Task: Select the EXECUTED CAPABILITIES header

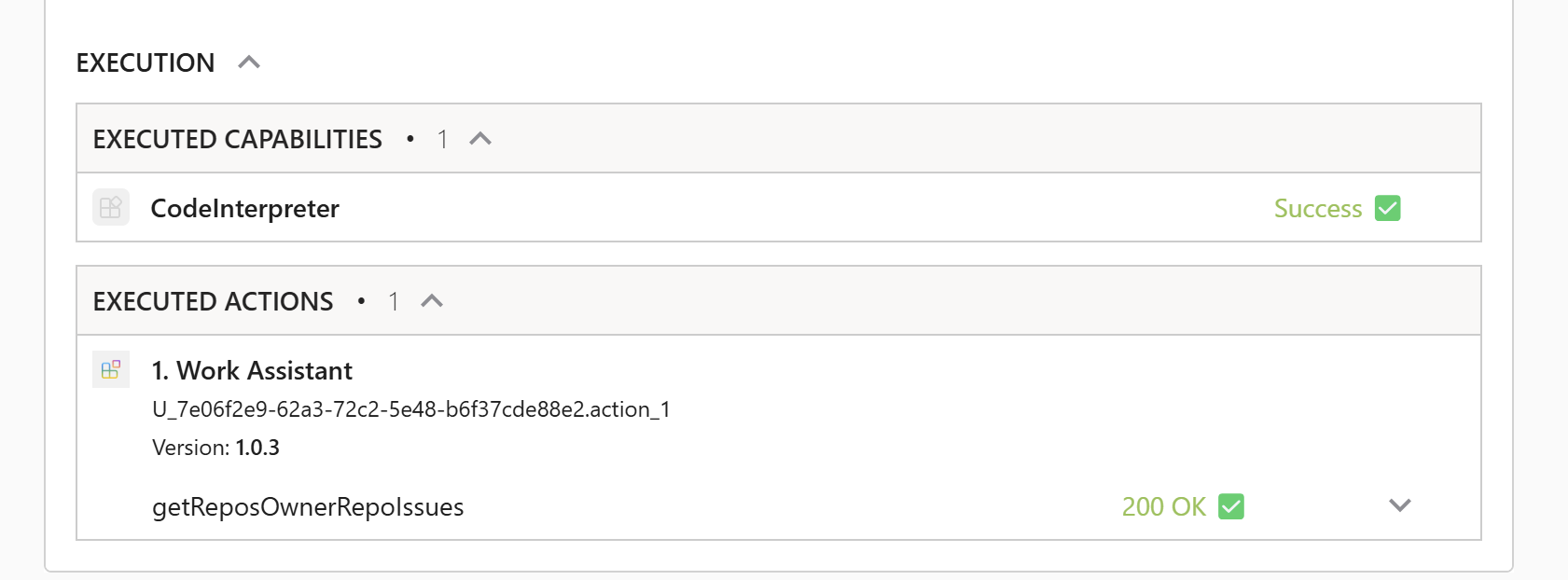Action: 237,138
